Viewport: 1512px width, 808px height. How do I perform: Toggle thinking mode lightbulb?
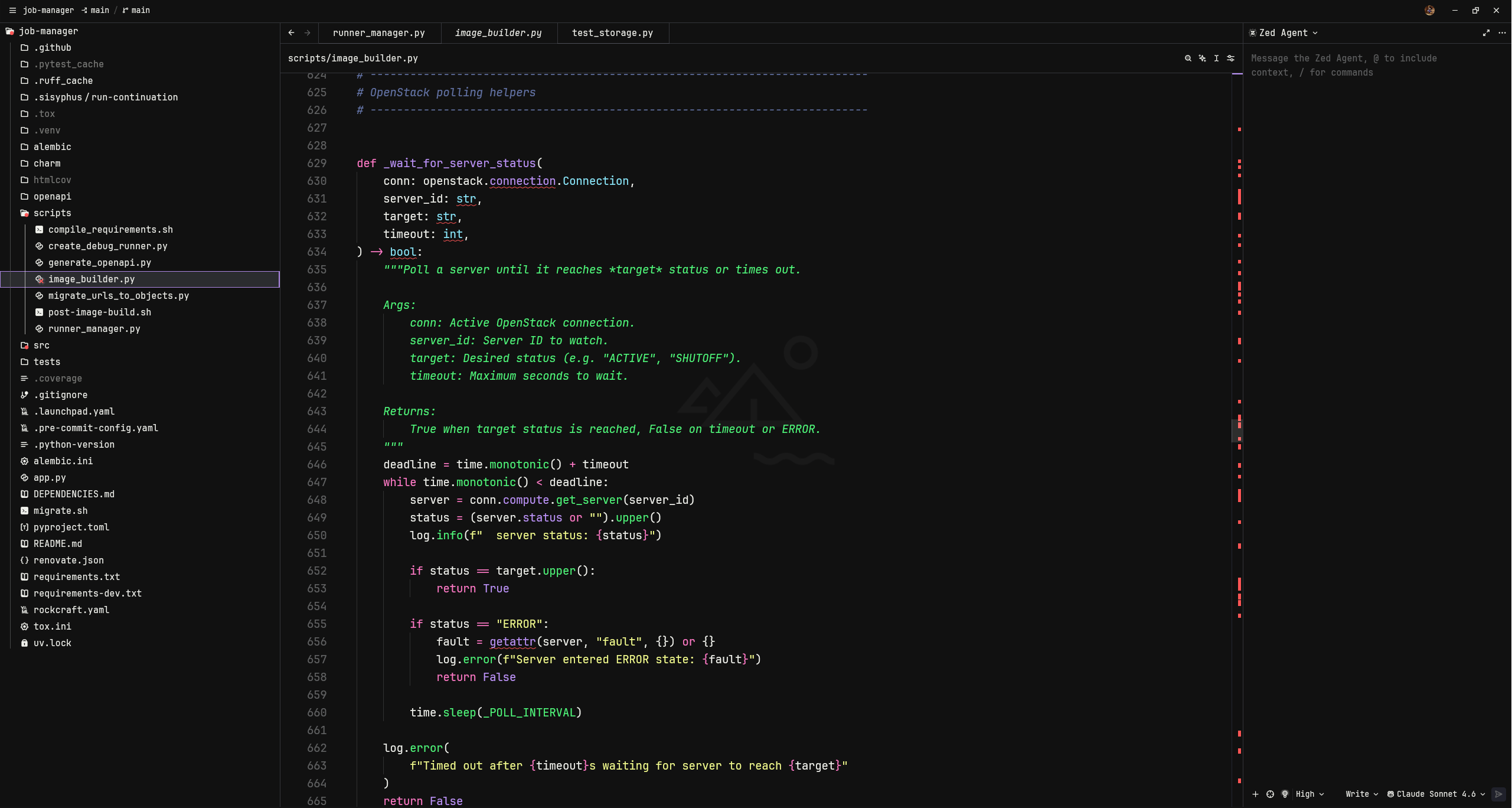[x=1285, y=794]
